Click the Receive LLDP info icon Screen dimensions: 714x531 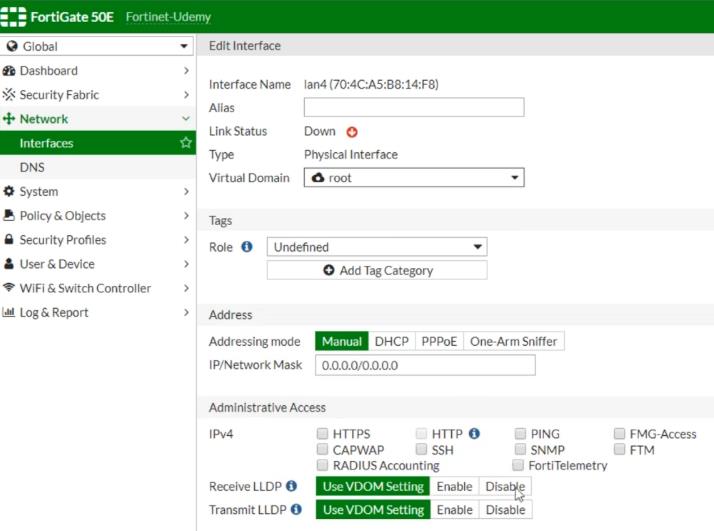(x=291, y=486)
